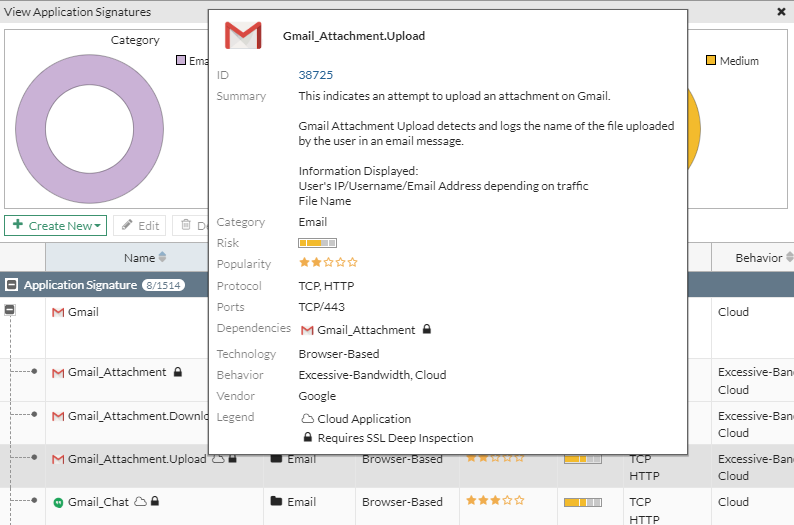Collapse the Gmail tree node

tap(10, 310)
